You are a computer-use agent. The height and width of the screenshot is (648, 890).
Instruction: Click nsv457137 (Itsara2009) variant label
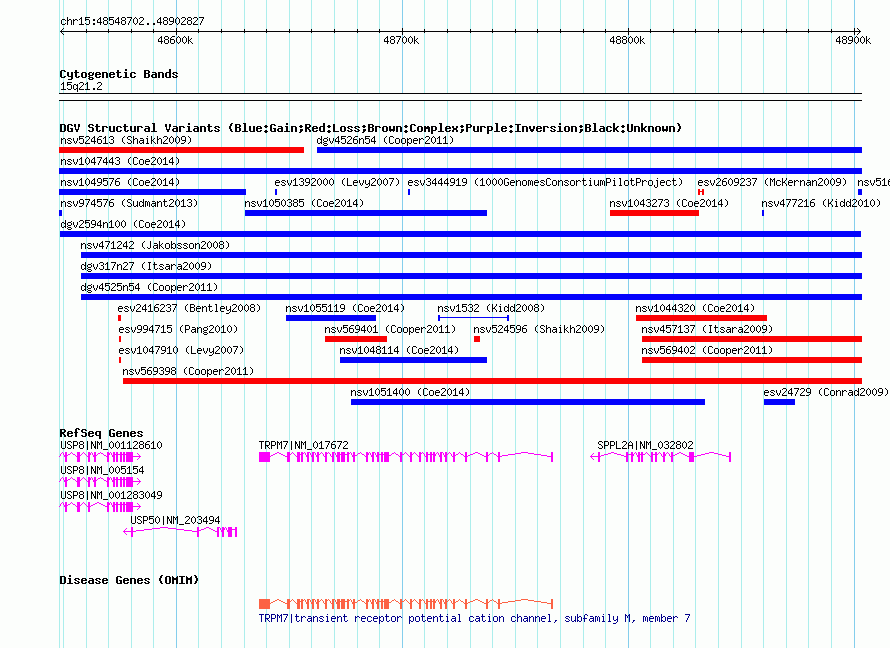(x=707, y=329)
